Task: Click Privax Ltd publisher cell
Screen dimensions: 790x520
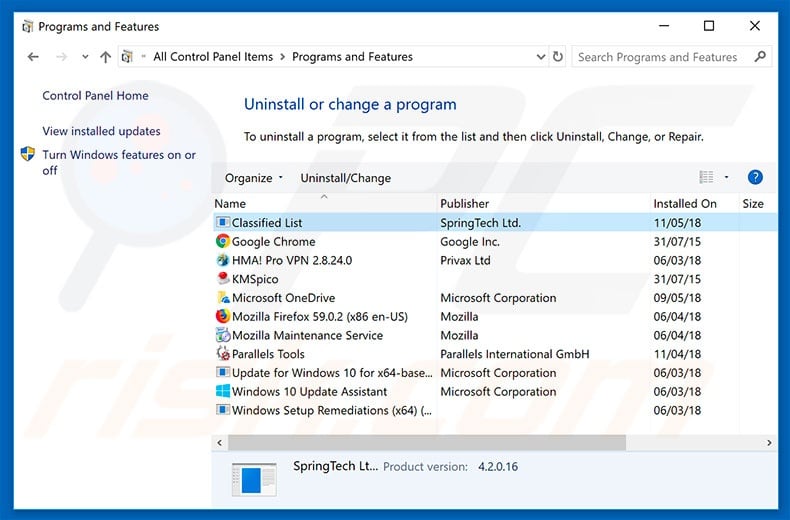Action: click(465, 260)
